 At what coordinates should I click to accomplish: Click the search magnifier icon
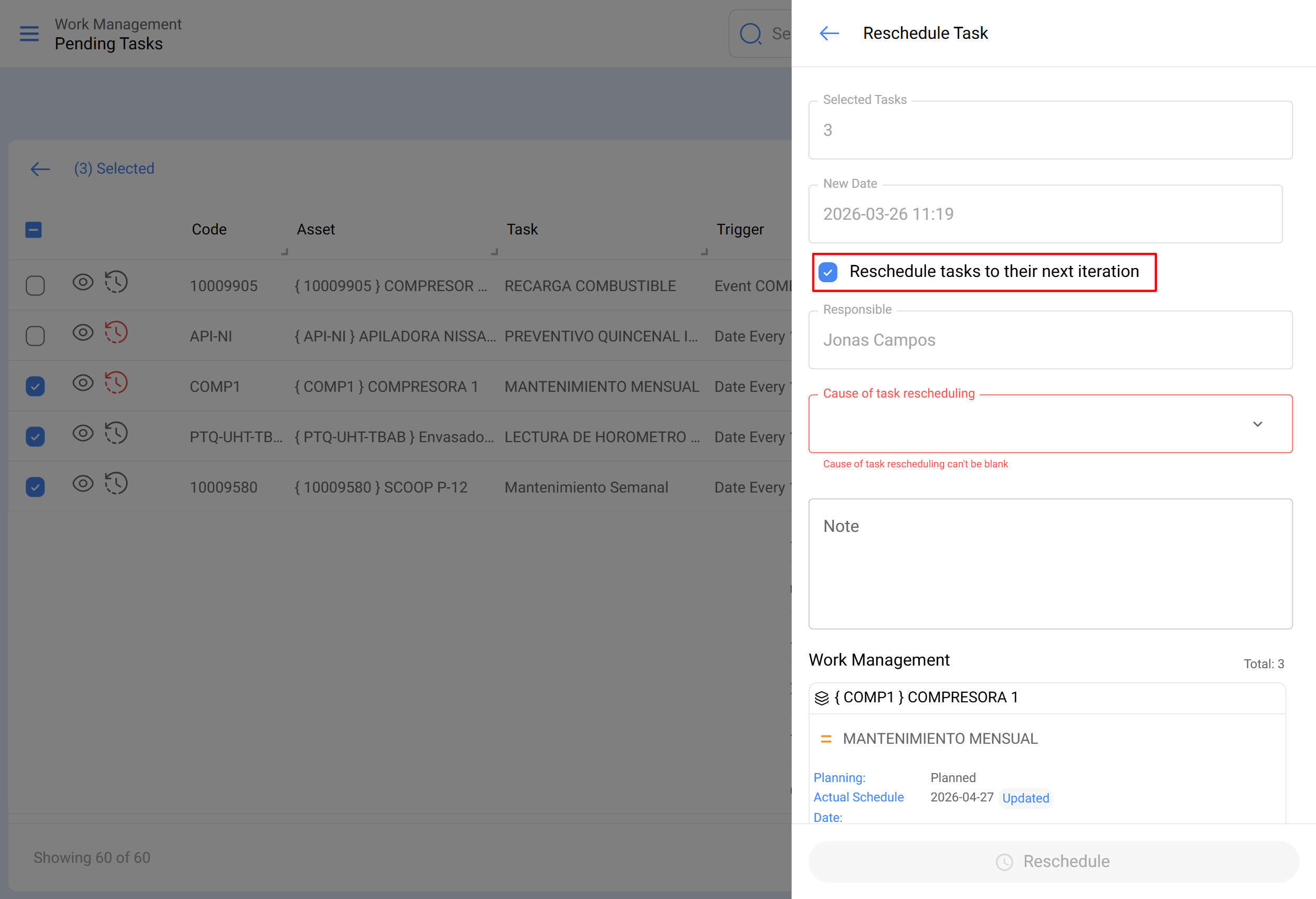[751, 34]
